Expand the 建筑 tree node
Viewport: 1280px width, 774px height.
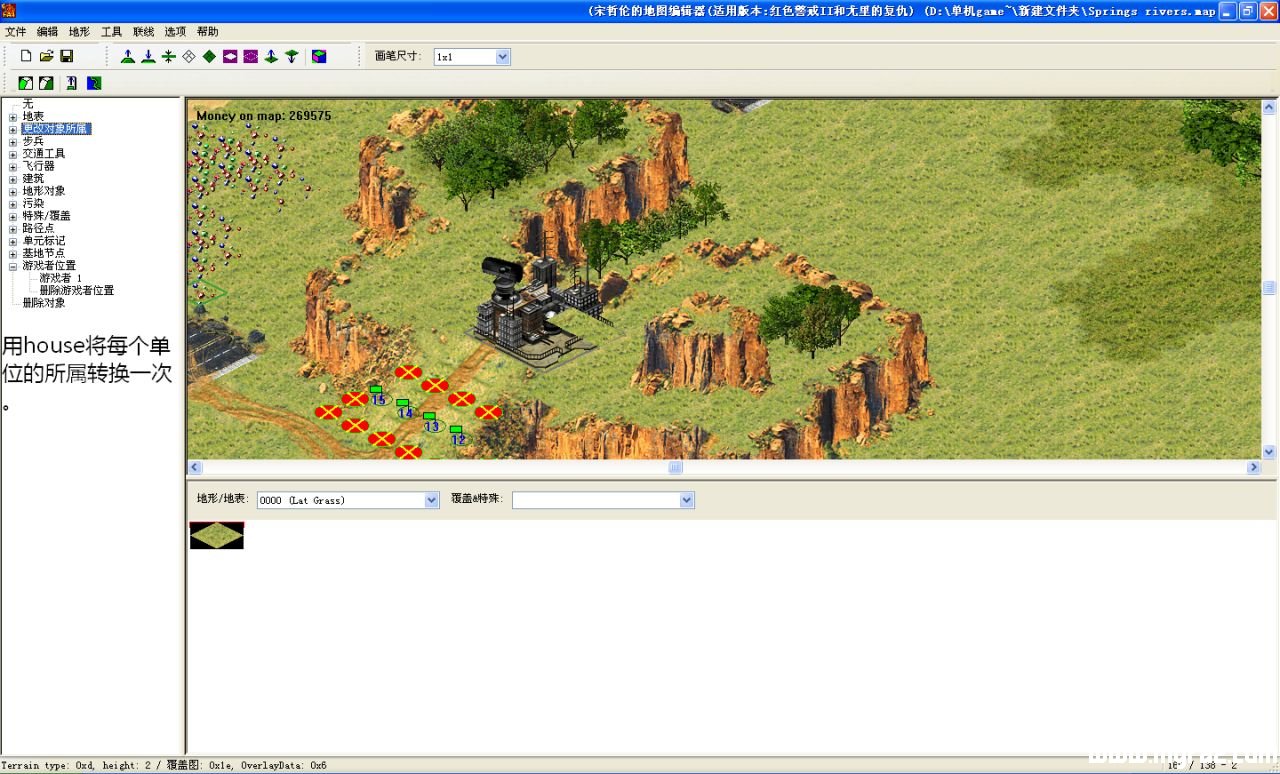click(x=13, y=179)
